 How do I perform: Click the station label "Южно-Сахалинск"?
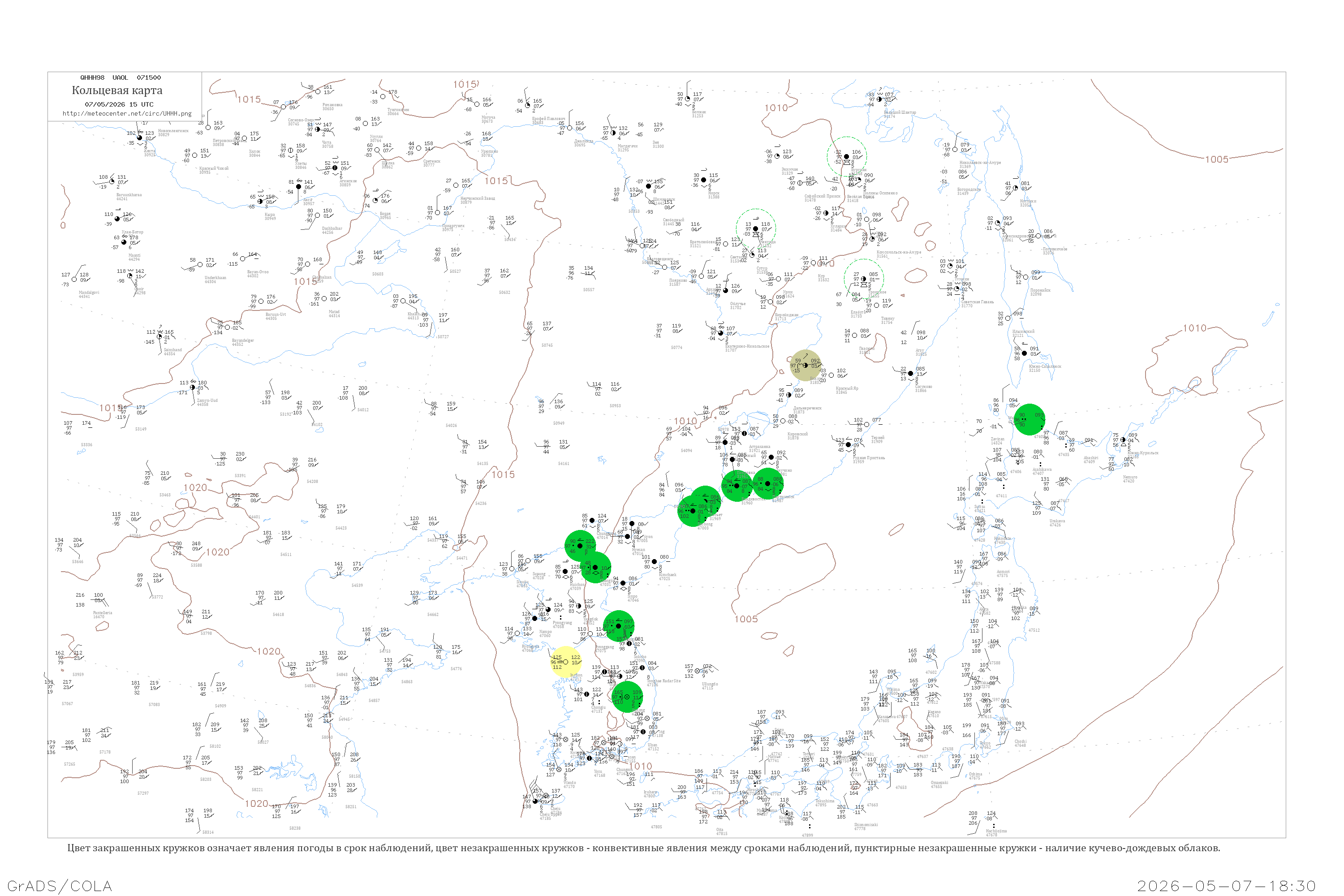pyautogui.click(x=1045, y=366)
